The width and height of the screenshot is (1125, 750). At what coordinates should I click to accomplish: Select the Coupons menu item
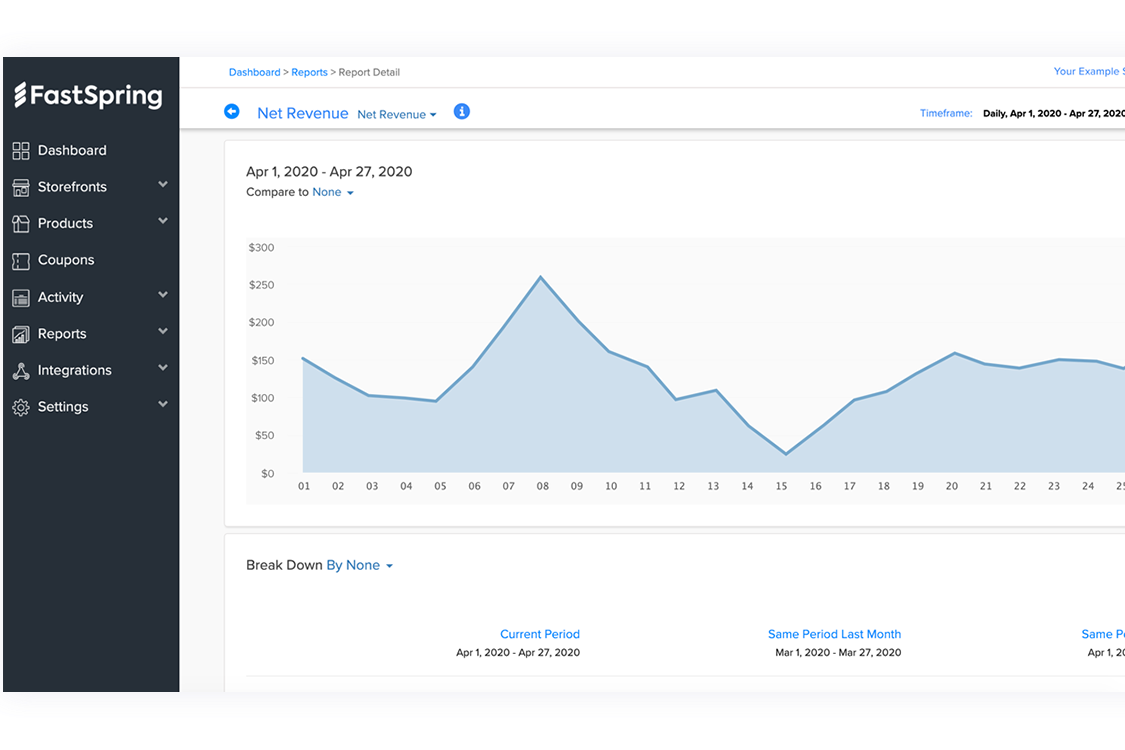66,260
